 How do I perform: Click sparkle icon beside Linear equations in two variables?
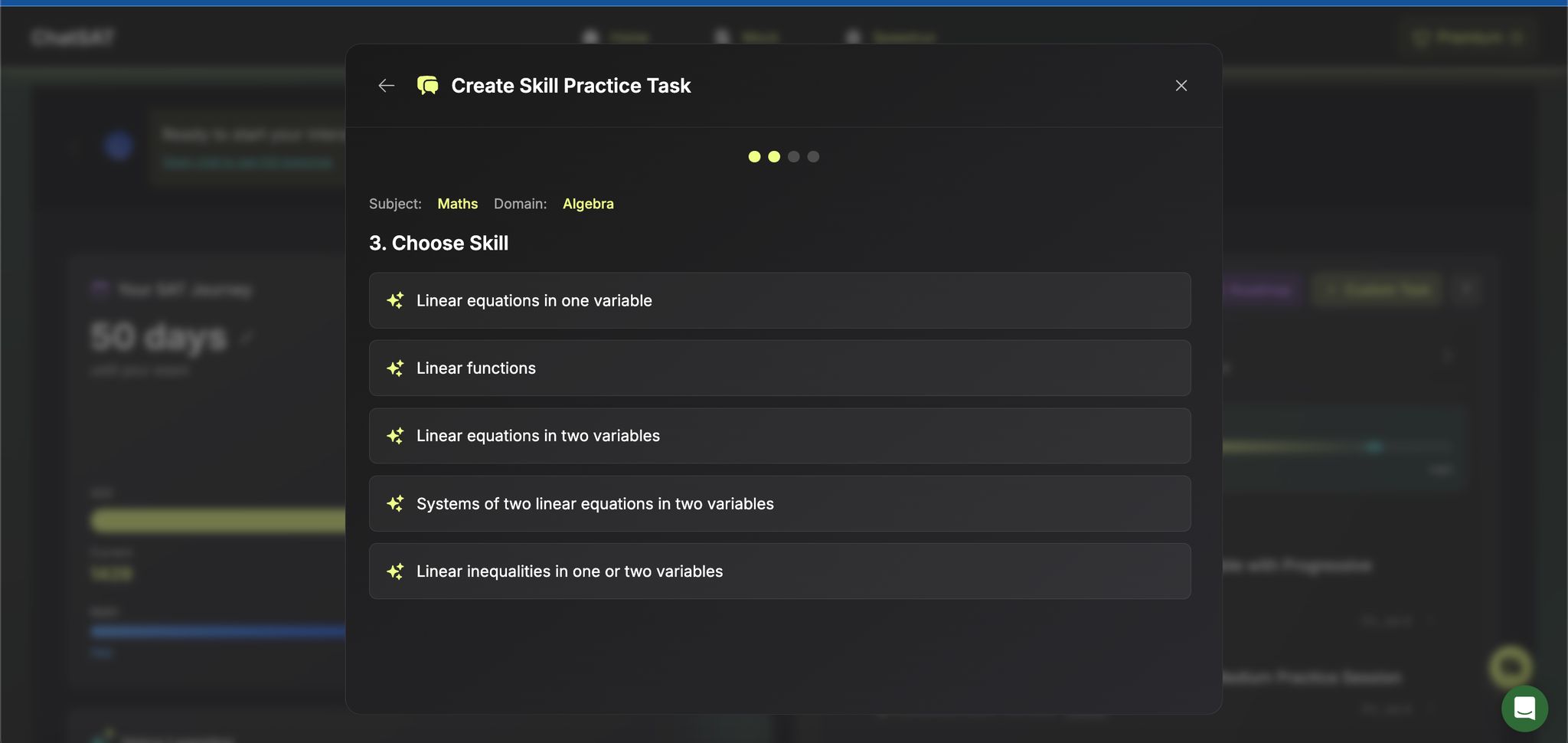(395, 436)
